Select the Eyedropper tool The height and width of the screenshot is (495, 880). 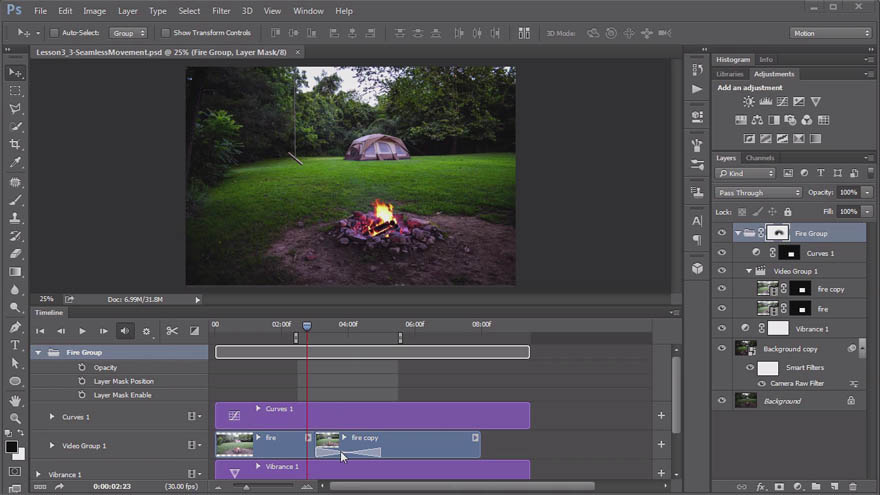coord(15,162)
